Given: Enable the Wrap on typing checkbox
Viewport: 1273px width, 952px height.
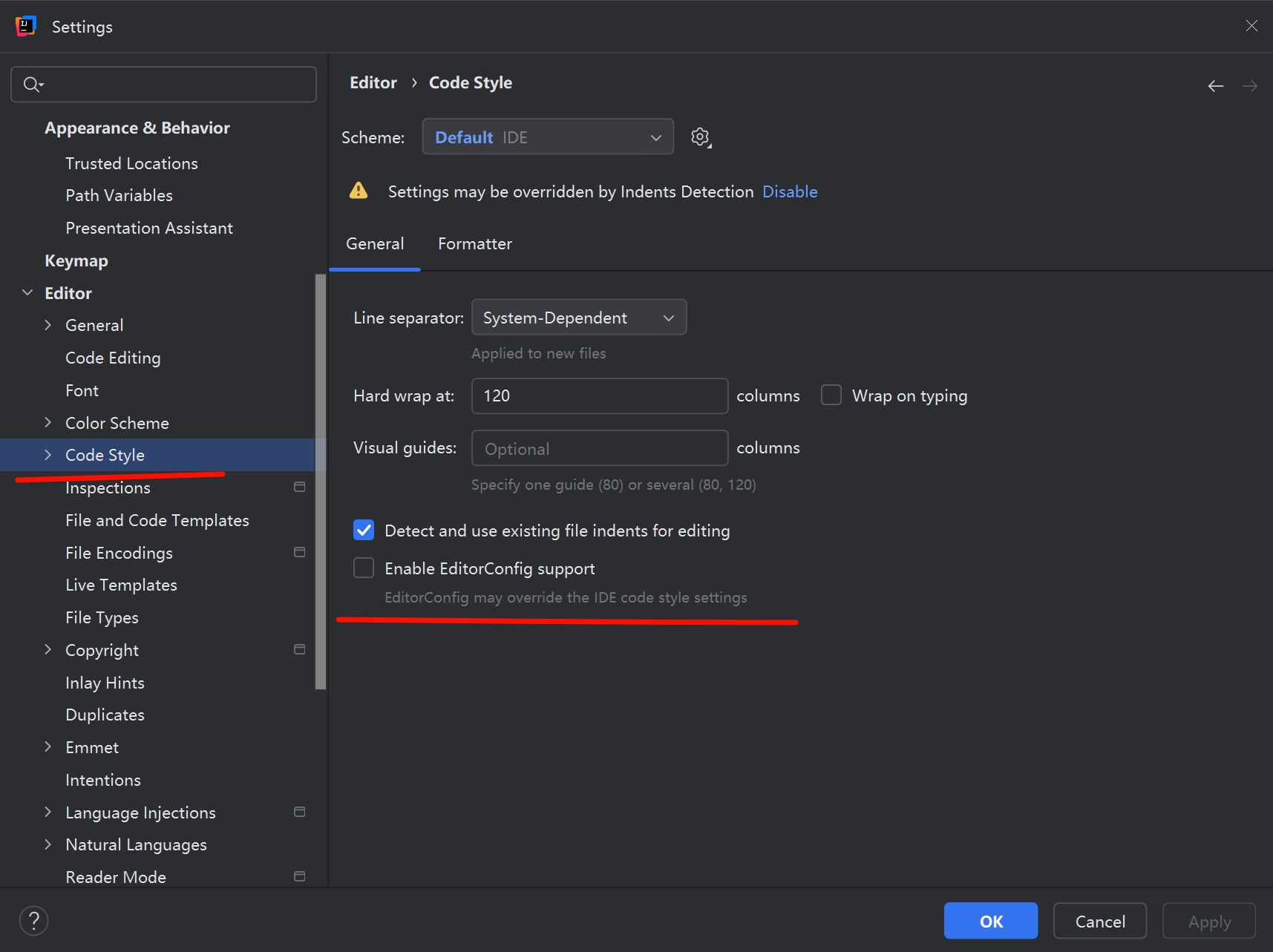Looking at the screenshot, I should point(831,395).
